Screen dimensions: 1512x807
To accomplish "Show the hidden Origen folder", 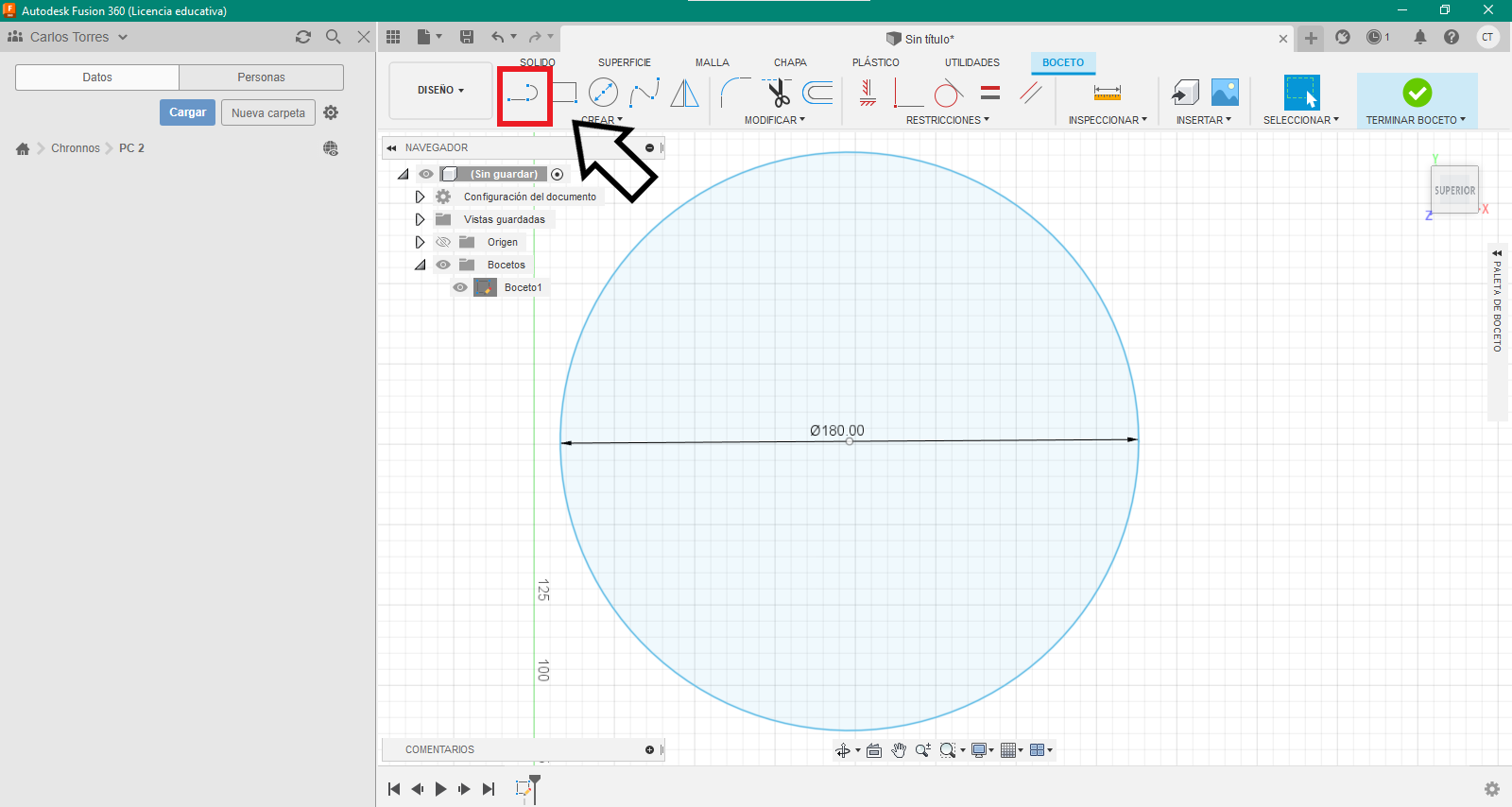I will 443,242.
